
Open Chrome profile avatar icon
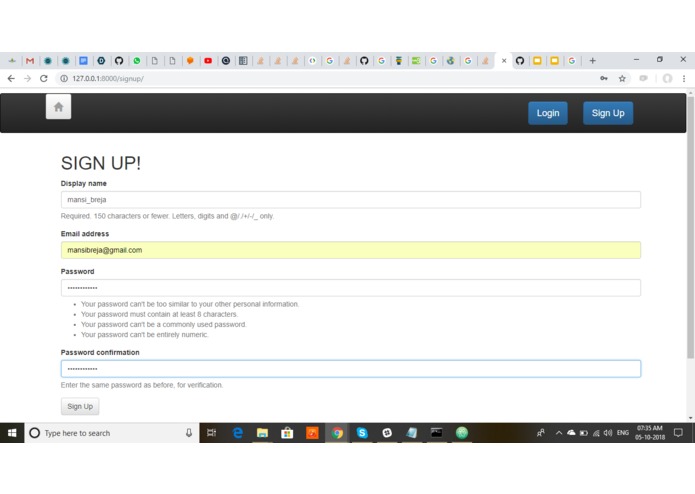tap(667, 78)
